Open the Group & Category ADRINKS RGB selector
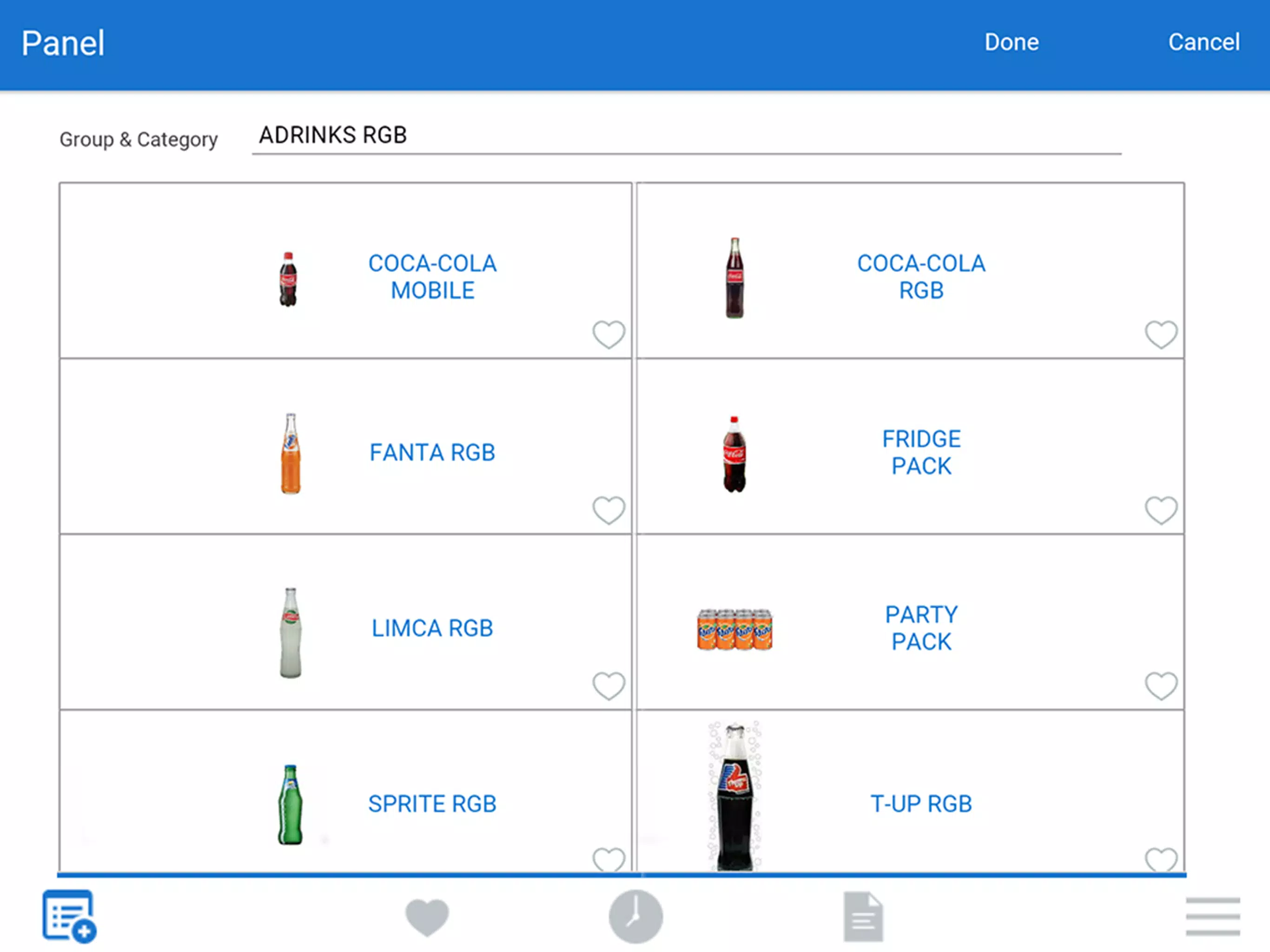The width and height of the screenshot is (1270, 952). pyautogui.click(x=686, y=137)
